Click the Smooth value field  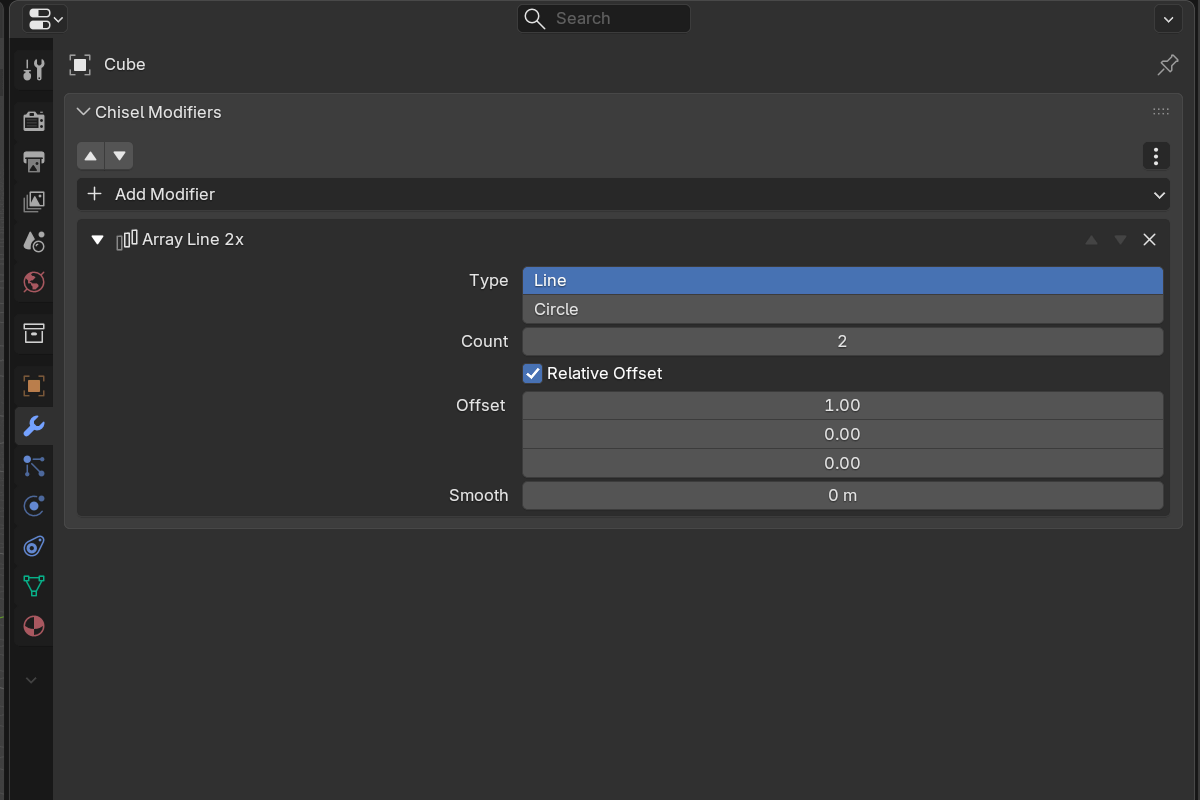[843, 495]
